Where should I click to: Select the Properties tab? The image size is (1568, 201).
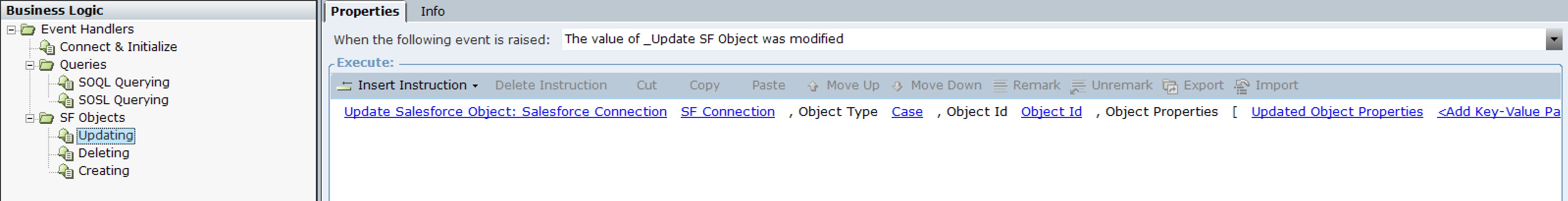tap(364, 11)
